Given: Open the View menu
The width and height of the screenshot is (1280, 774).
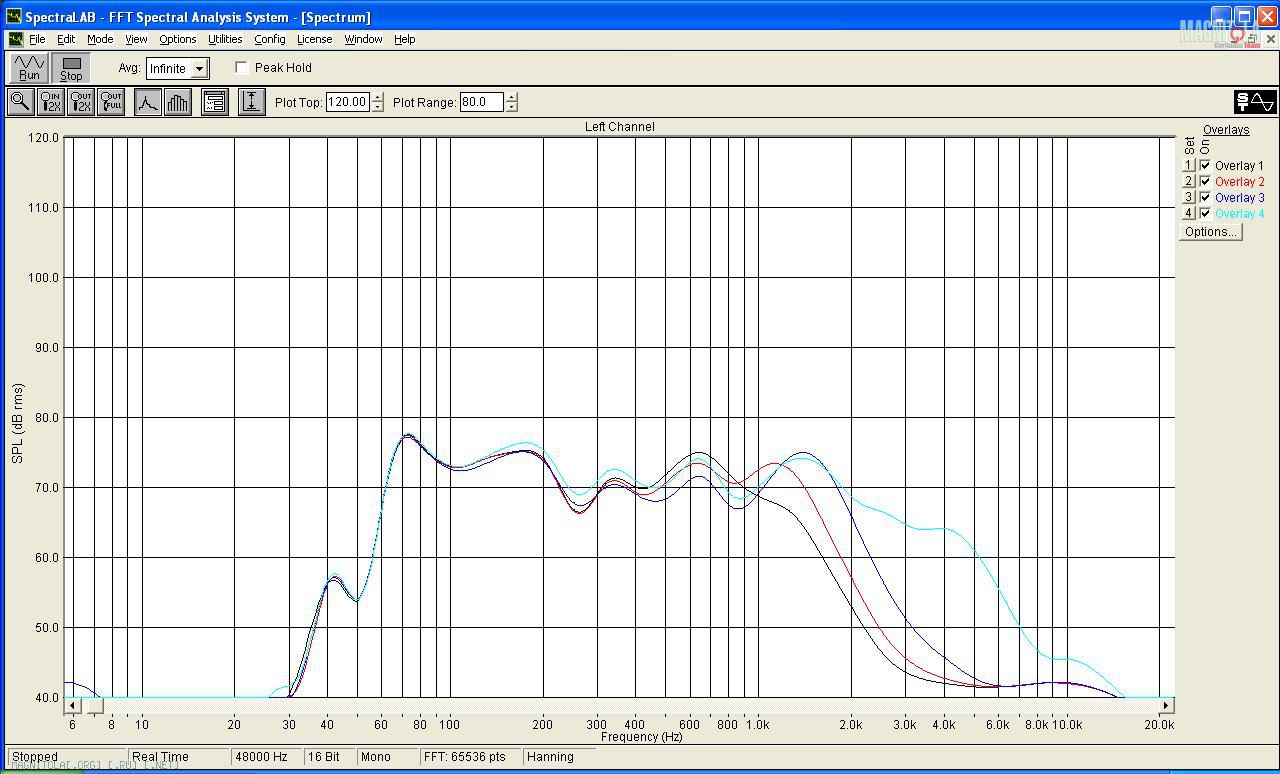Looking at the screenshot, I should tap(136, 39).
